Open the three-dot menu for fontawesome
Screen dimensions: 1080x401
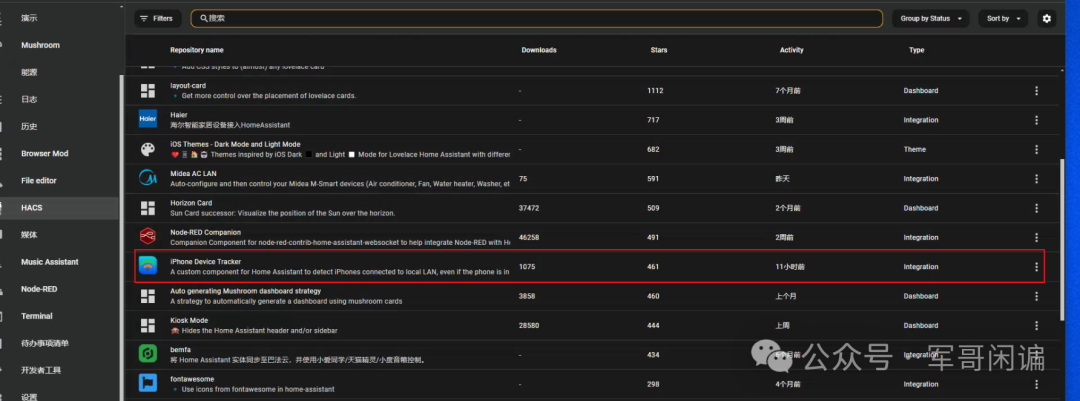tap(1036, 384)
